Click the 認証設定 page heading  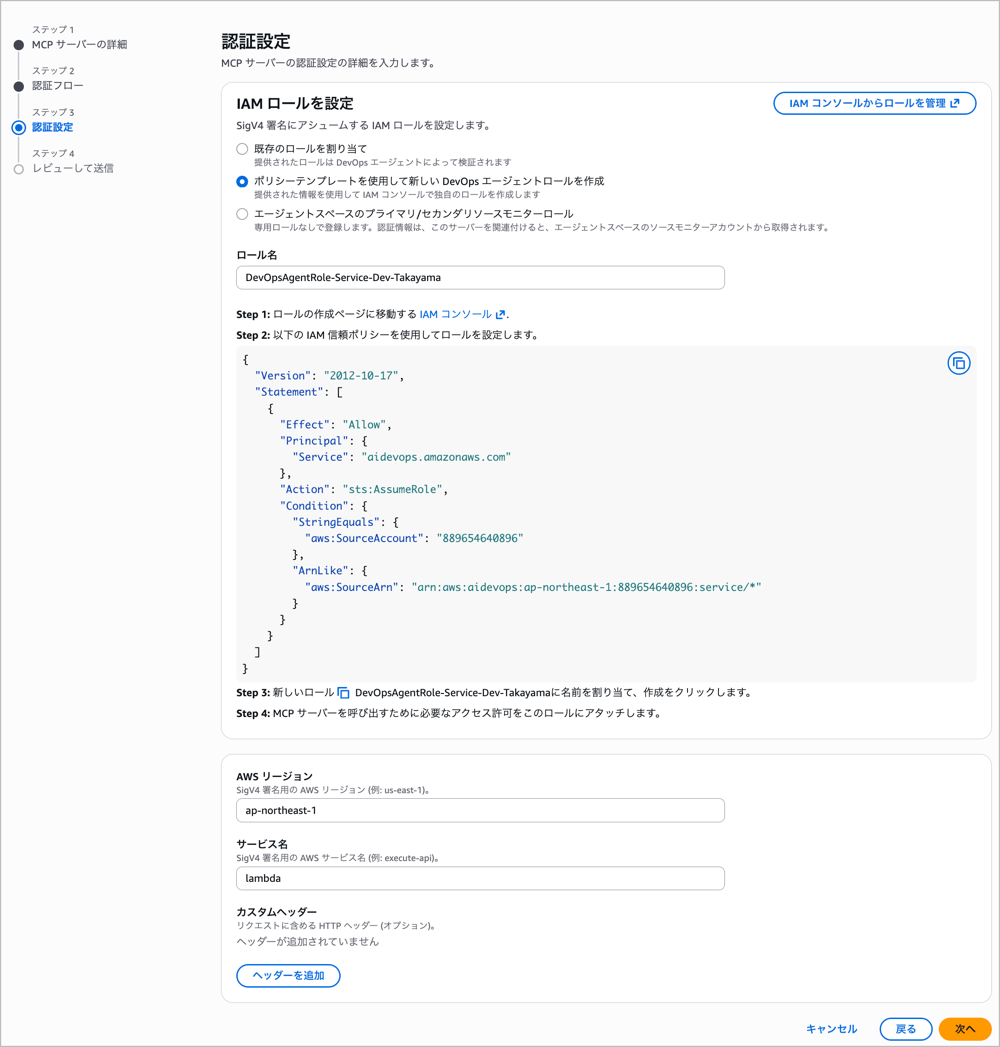pos(256,41)
